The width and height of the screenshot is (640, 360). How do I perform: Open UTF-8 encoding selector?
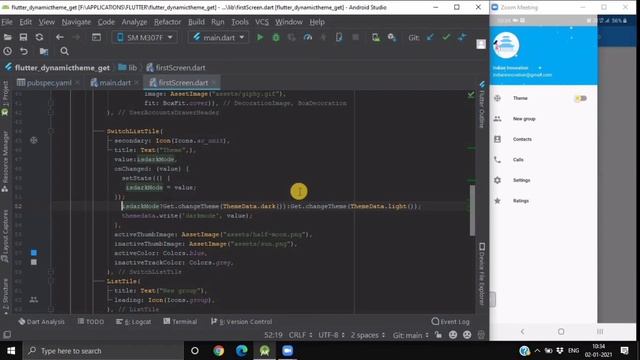pyautogui.click(x=331, y=335)
